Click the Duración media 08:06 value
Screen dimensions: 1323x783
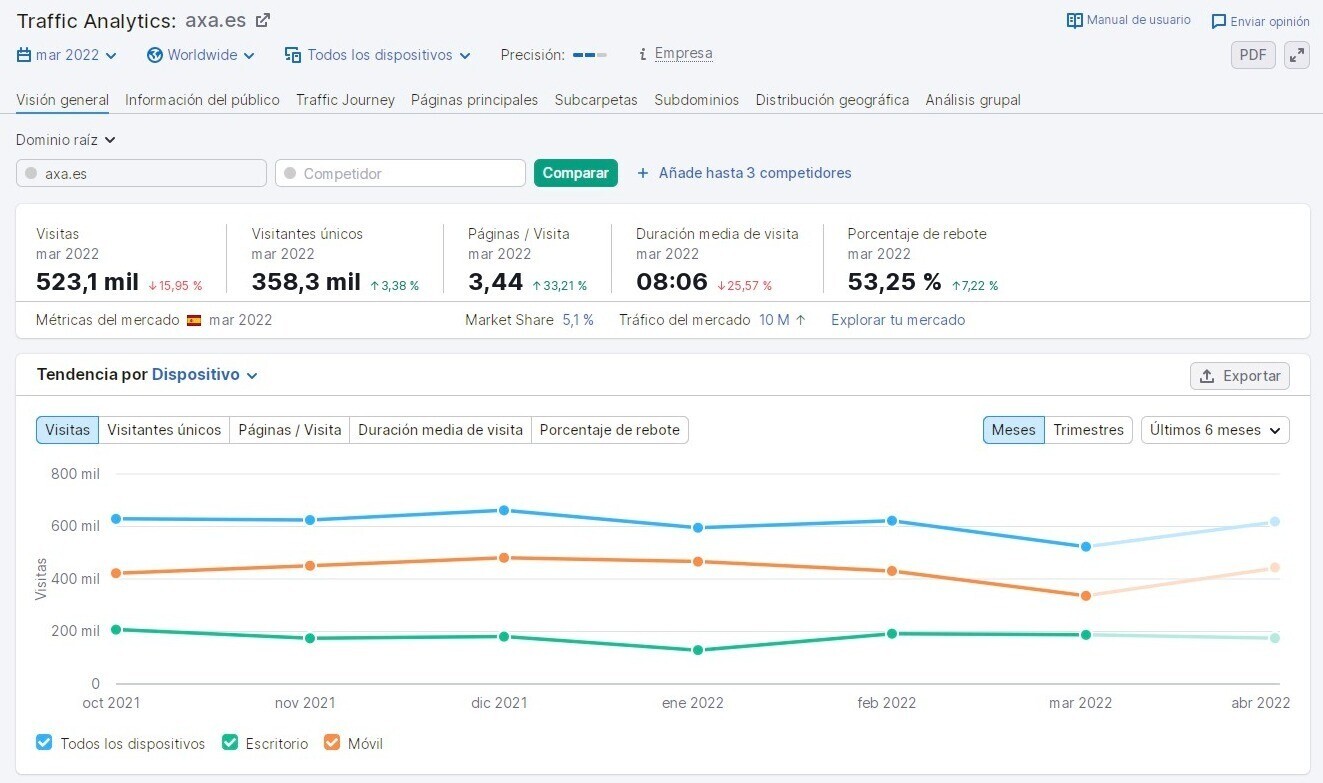pos(672,282)
